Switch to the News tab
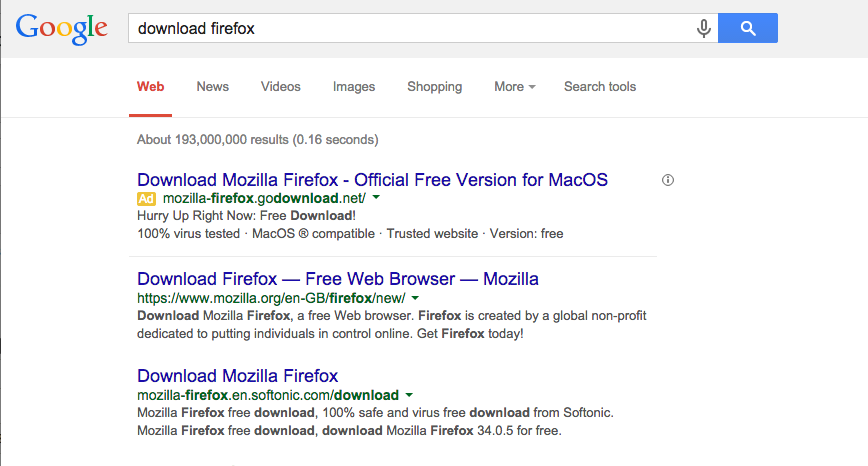The height and width of the screenshot is (466, 868). click(213, 87)
